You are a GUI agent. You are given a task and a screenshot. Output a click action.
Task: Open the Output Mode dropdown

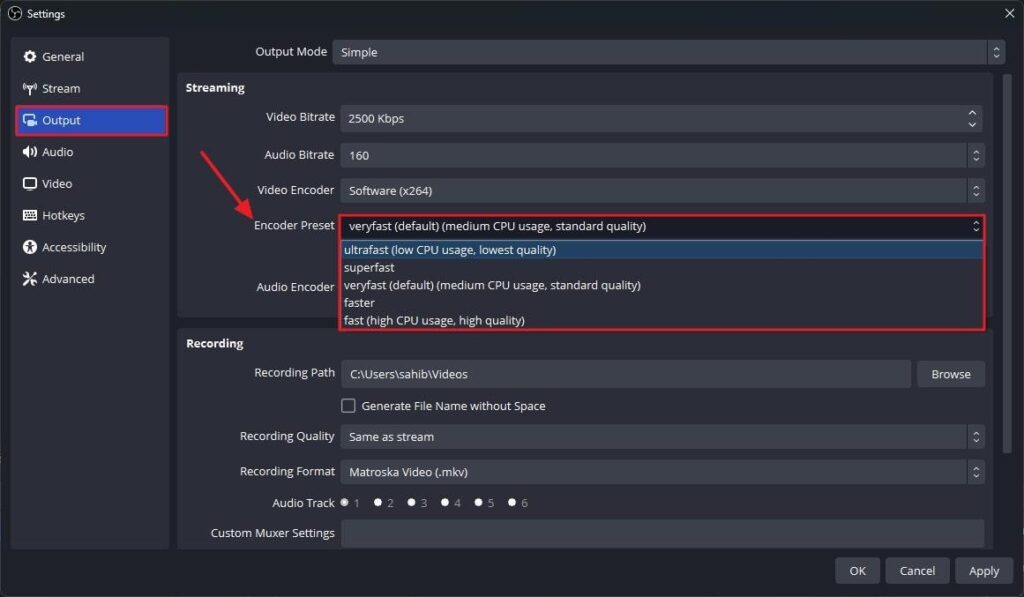668,52
